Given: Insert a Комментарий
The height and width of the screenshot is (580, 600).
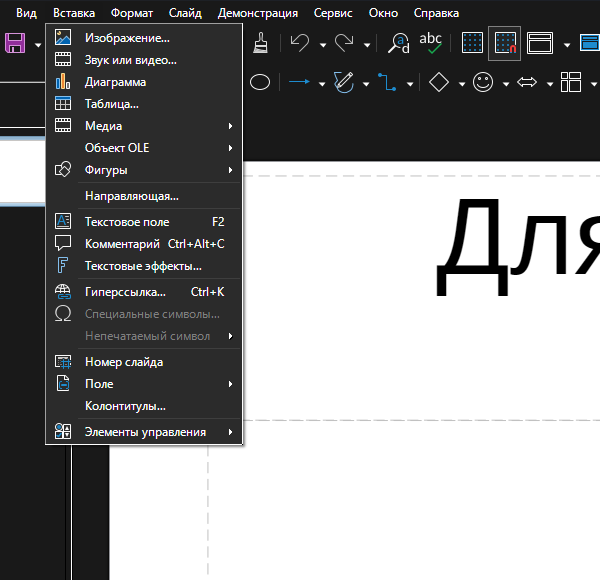Looking at the screenshot, I should [x=144, y=244].
